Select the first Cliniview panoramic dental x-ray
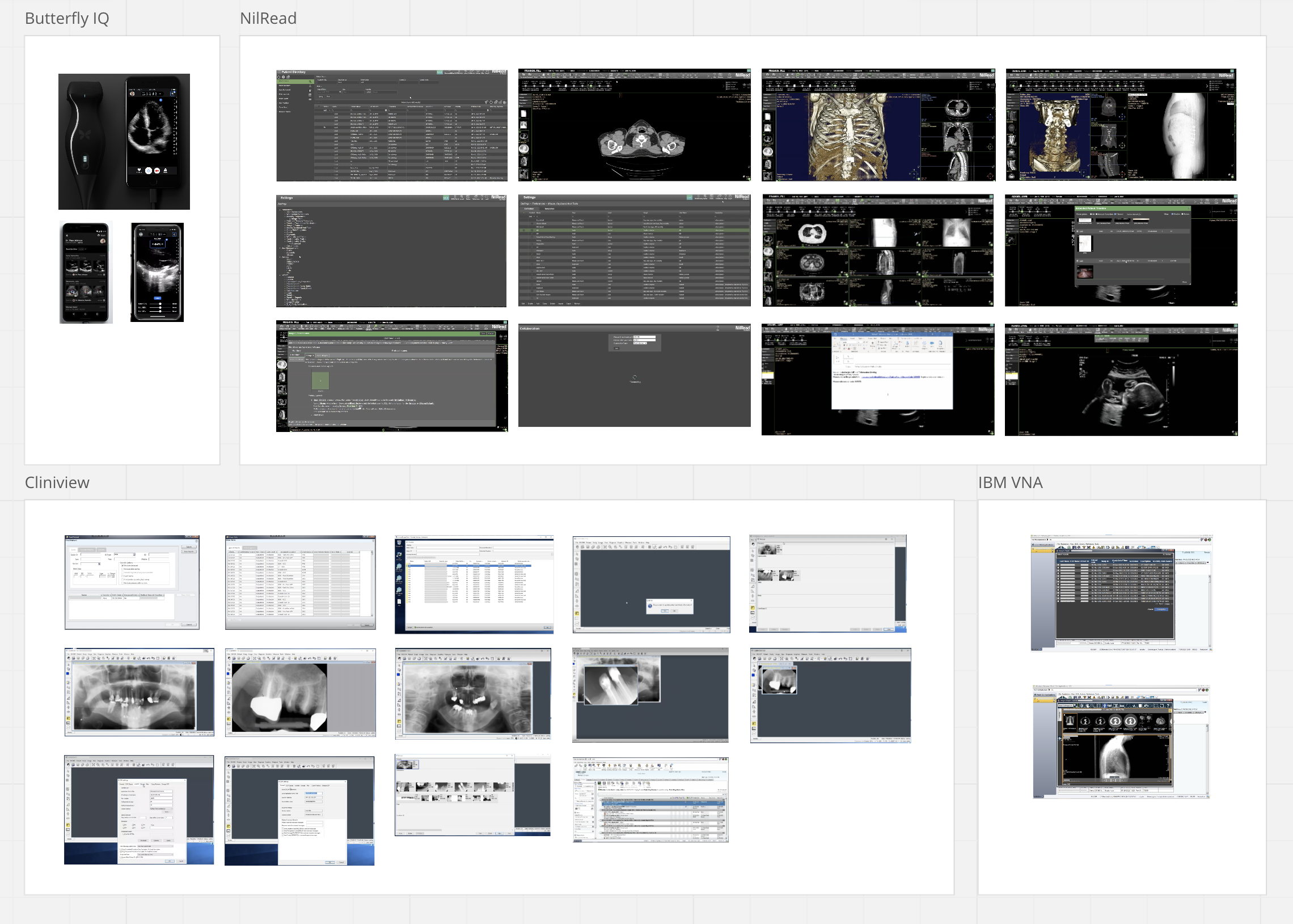 [x=139, y=692]
